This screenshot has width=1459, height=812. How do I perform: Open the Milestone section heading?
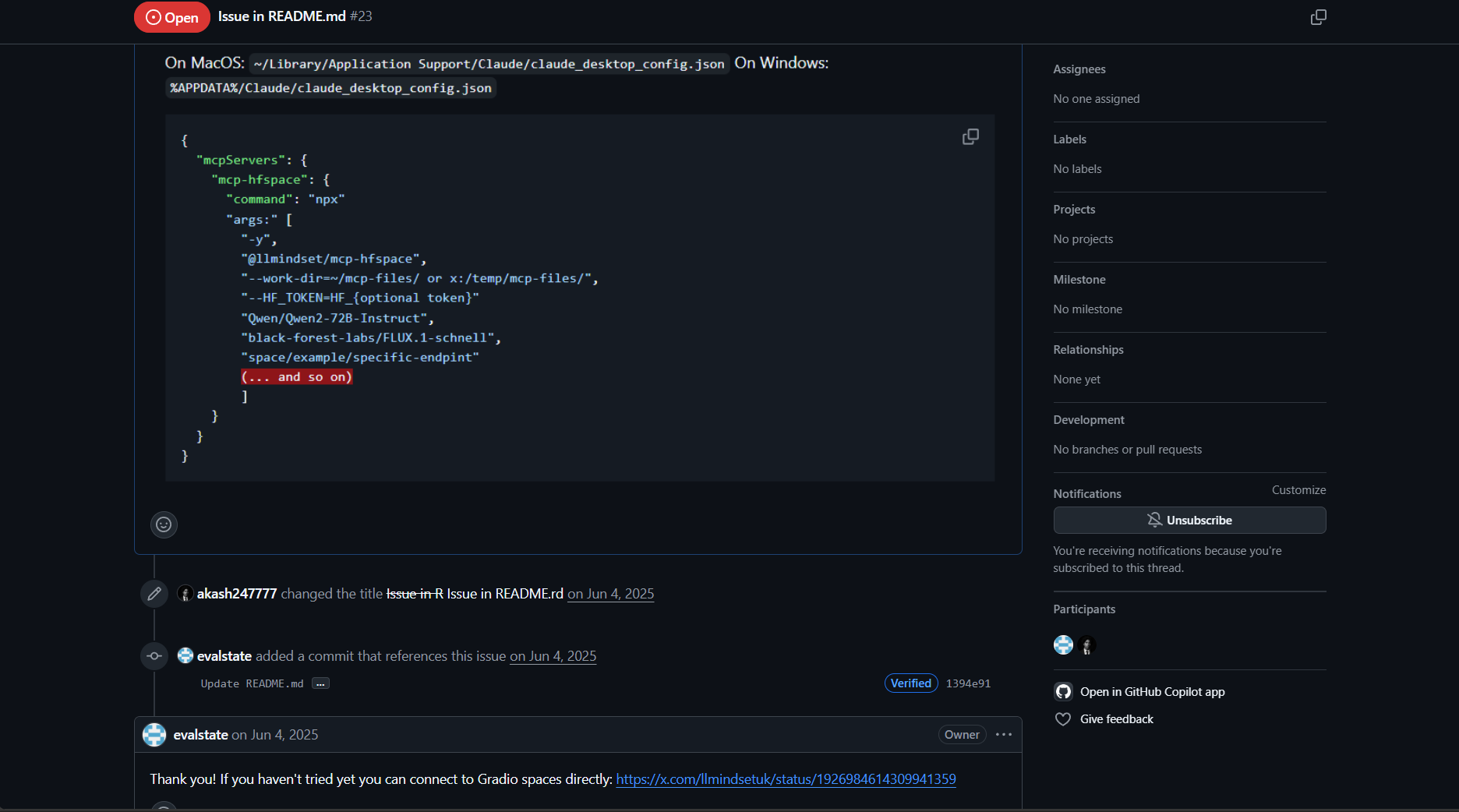[x=1079, y=280]
